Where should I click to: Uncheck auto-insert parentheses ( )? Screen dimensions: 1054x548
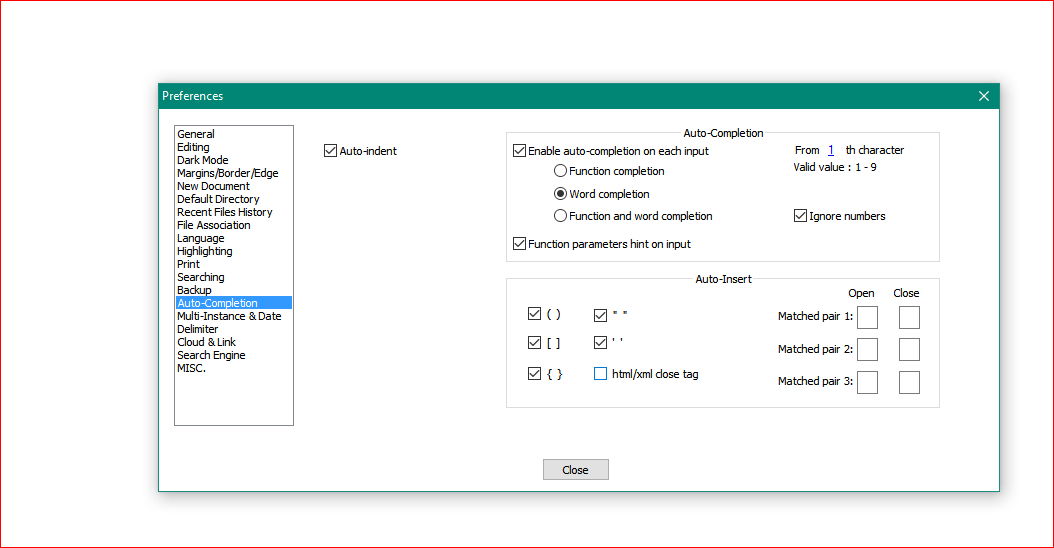click(534, 314)
